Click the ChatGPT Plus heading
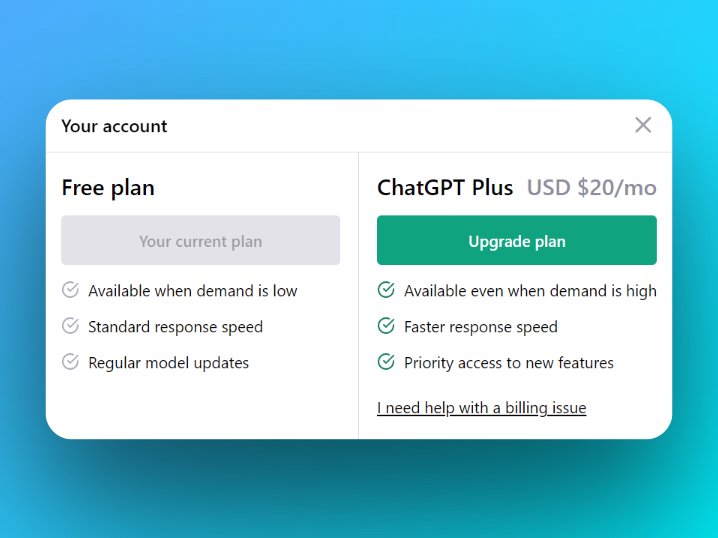 tap(445, 188)
